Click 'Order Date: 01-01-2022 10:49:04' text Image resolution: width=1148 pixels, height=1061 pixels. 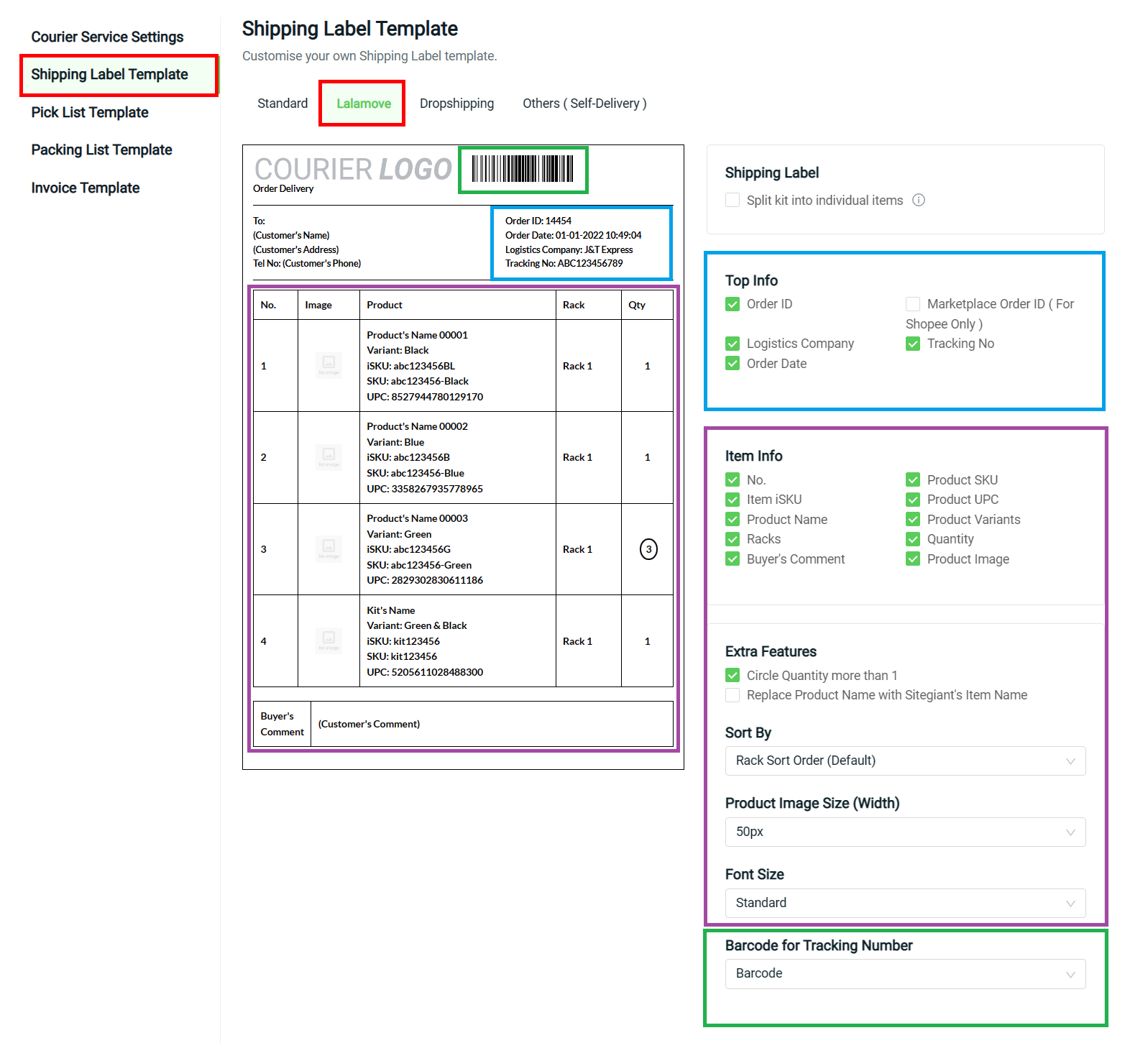573,235
